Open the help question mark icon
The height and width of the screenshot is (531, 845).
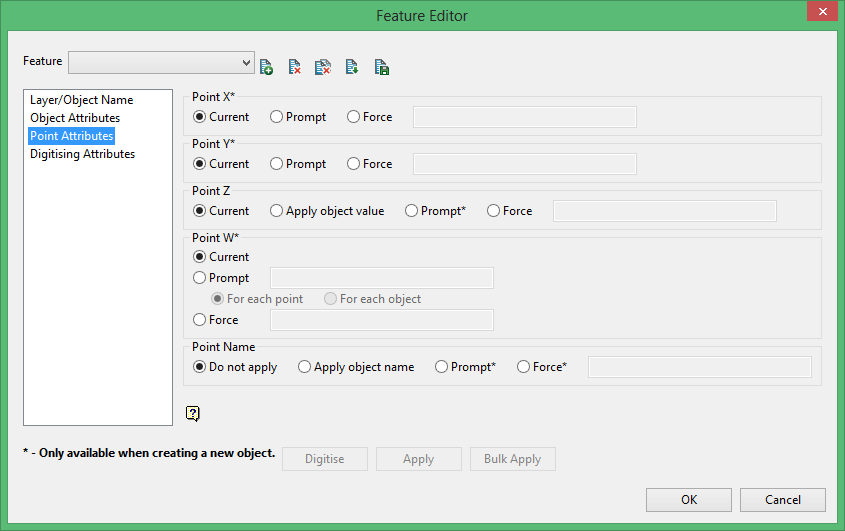(x=192, y=413)
